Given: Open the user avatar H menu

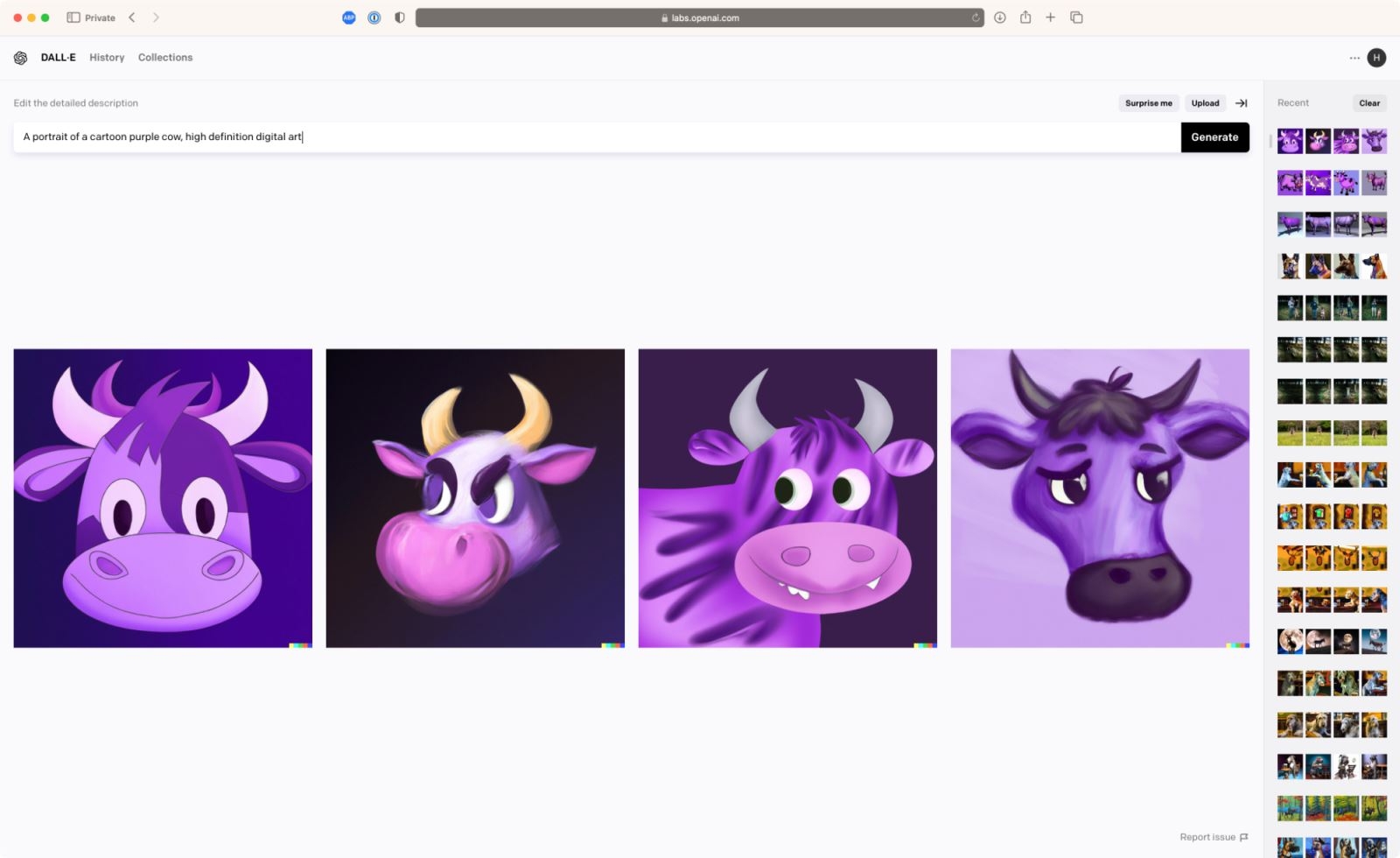Looking at the screenshot, I should 1376,58.
